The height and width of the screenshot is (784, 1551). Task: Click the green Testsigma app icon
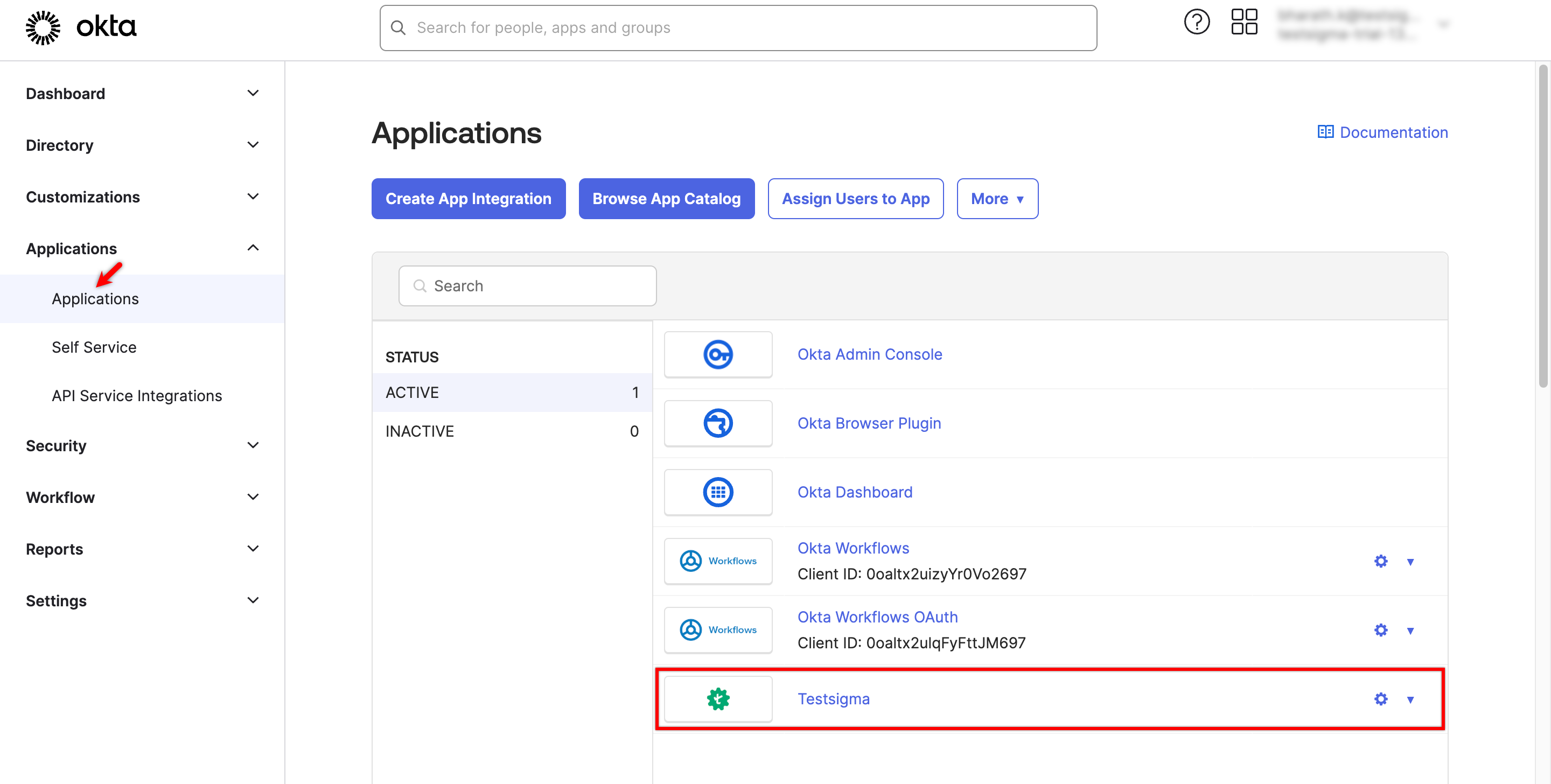(718, 698)
